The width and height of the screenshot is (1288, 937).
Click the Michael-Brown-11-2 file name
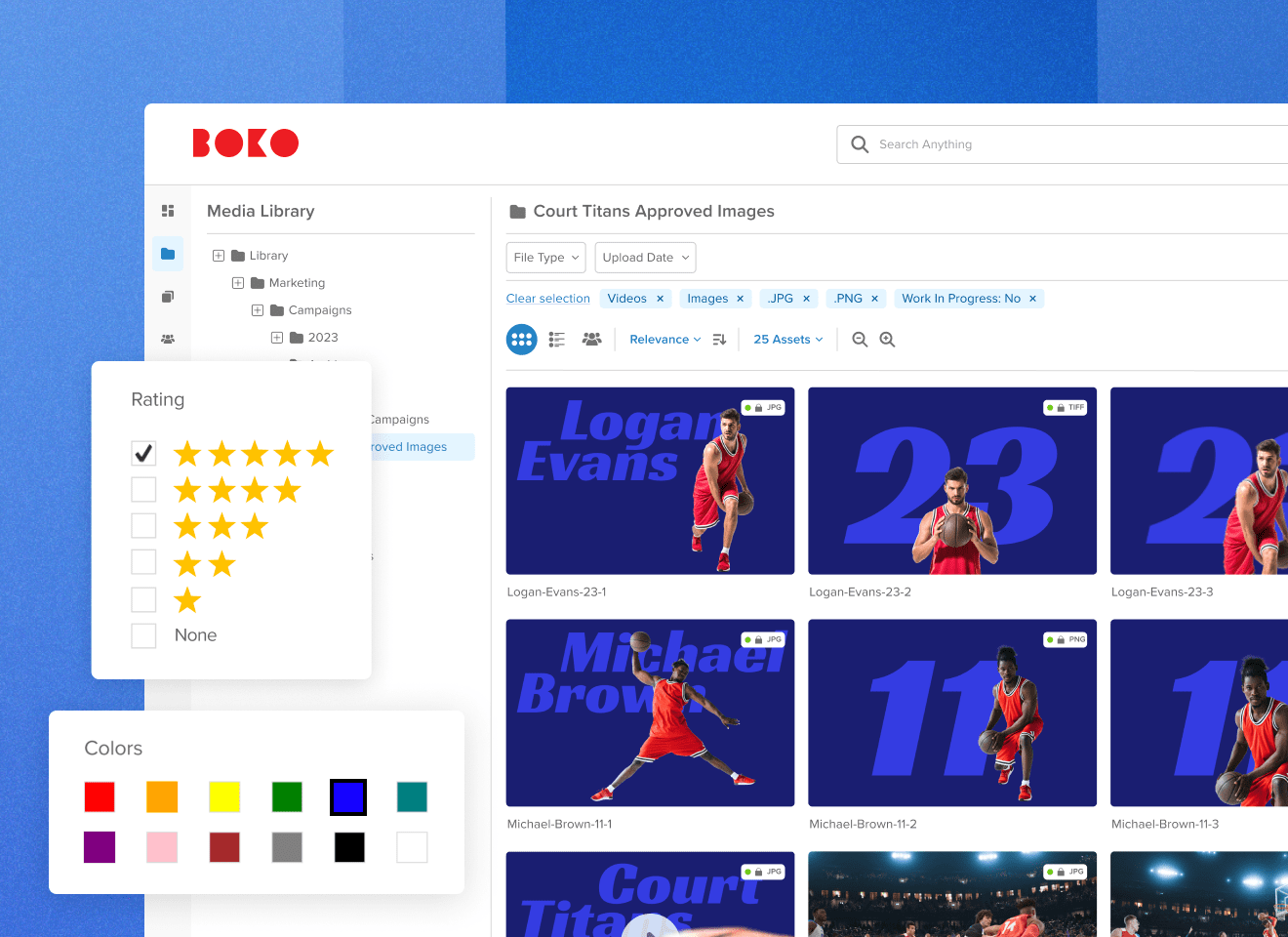tap(863, 825)
